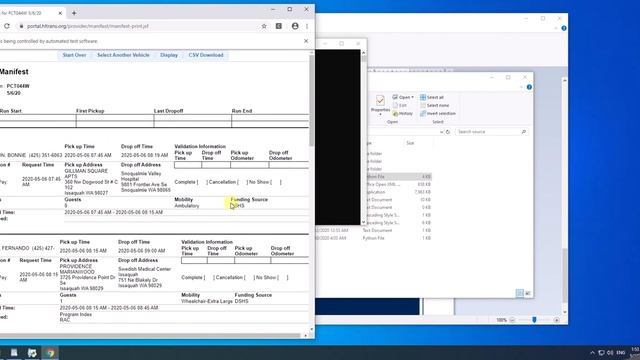Refresh the File Explorer folder view
This screenshot has width=640, height=360.
(448, 132)
